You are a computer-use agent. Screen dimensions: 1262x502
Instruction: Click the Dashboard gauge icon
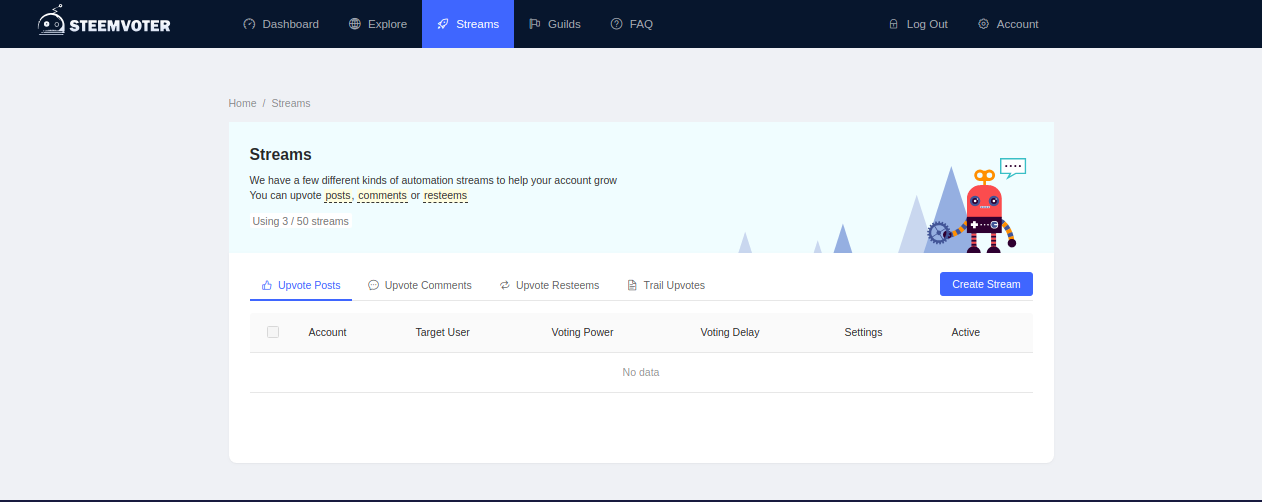(x=249, y=24)
